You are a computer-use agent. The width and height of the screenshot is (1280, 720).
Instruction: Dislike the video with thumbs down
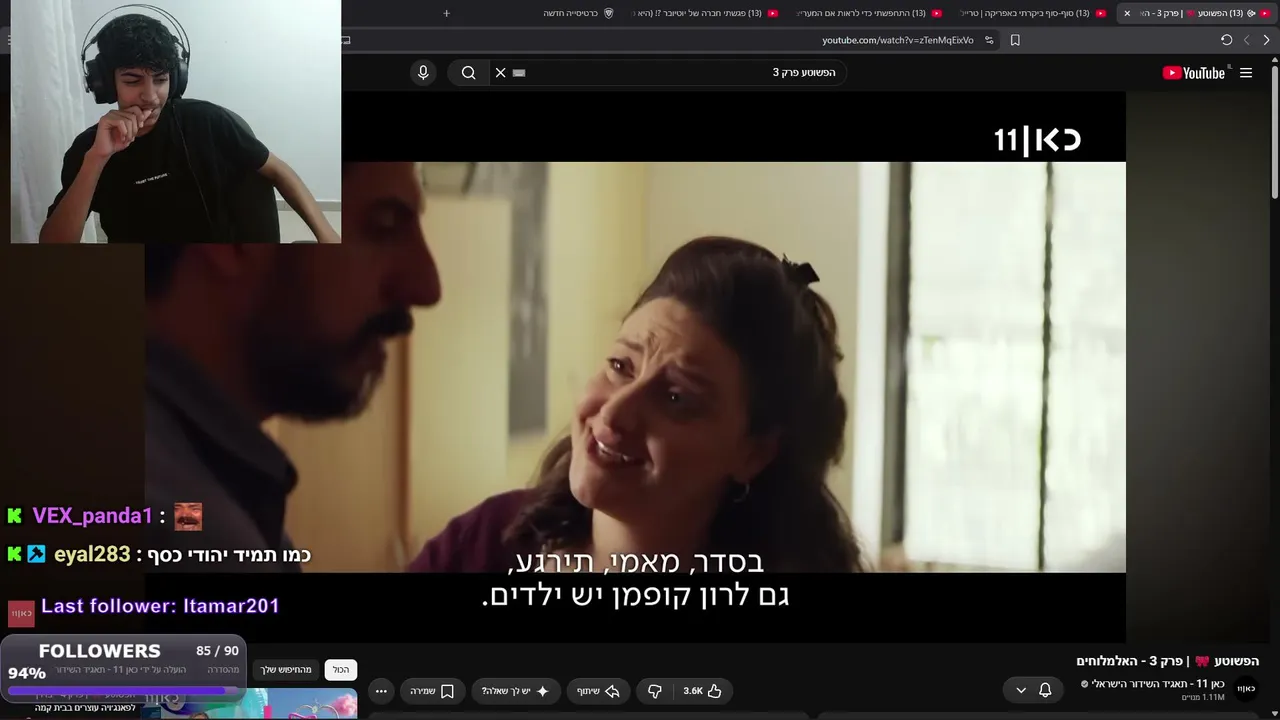click(655, 691)
